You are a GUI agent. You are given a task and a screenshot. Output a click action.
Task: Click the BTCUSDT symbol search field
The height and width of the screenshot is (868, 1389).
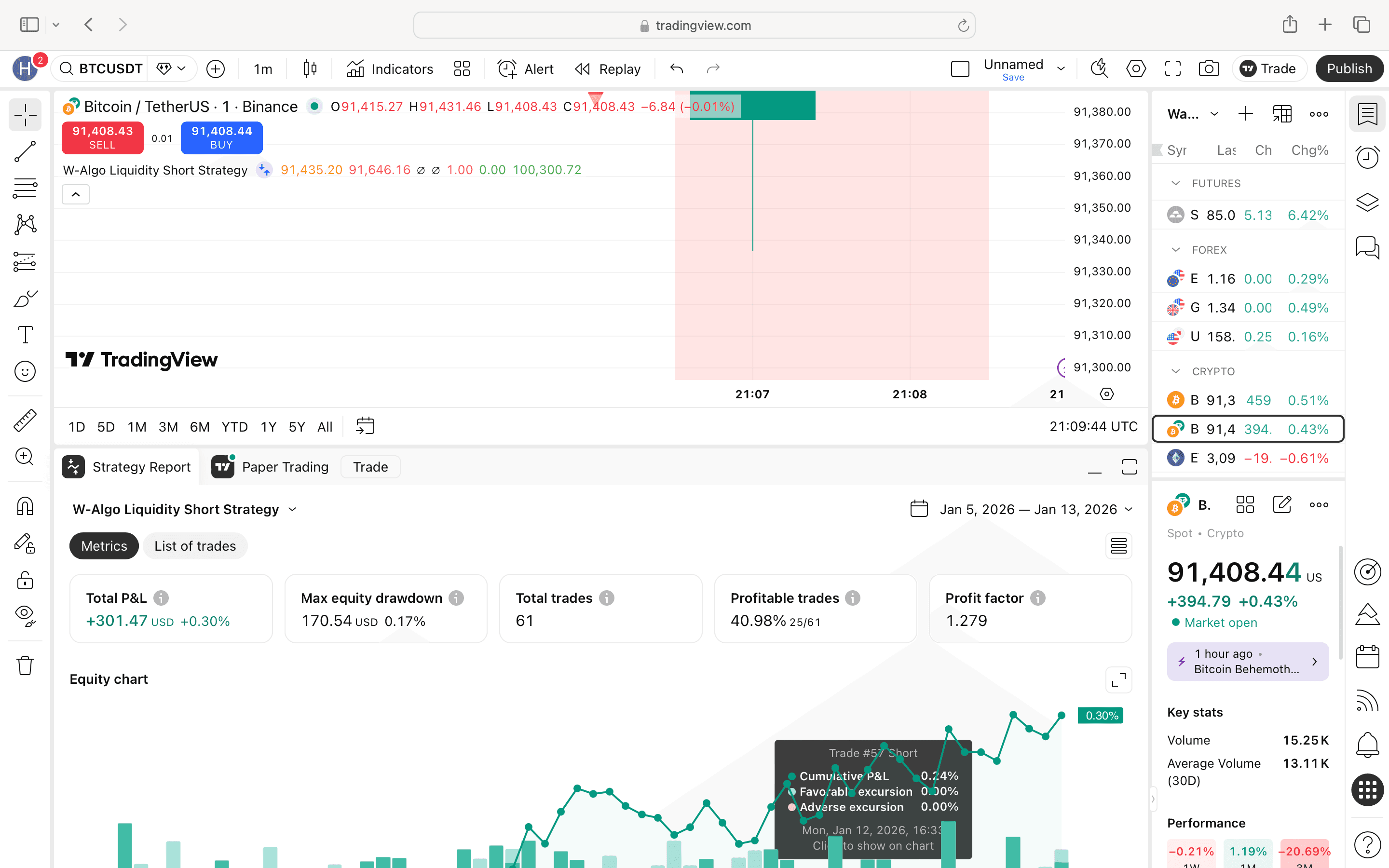coord(101,69)
